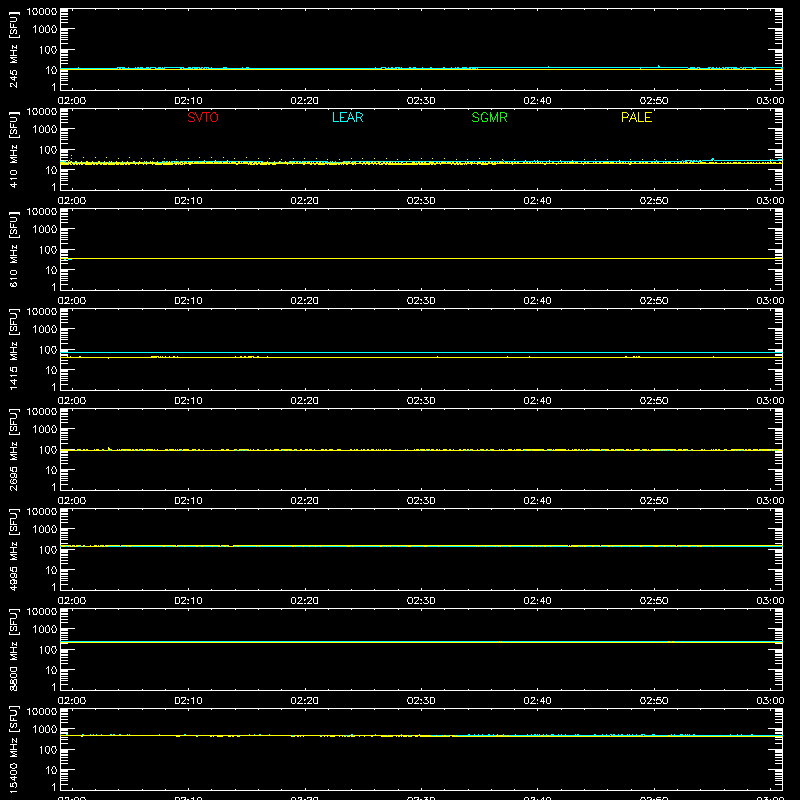This screenshot has height=800, width=800.
Task: Click the green SGMR station legend label
Action: (x=489, y=117)
